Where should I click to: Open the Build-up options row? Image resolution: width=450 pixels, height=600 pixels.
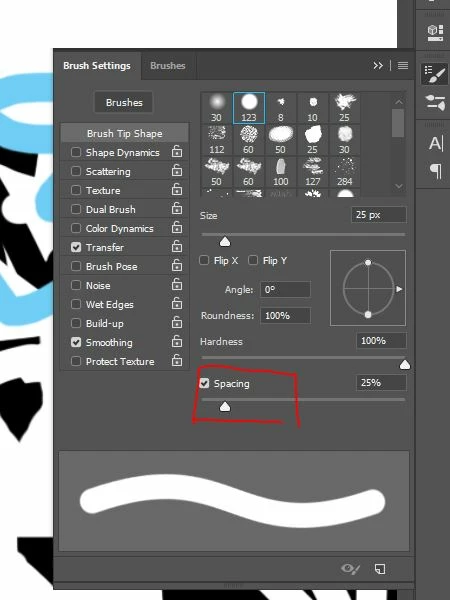coord(124,323)
